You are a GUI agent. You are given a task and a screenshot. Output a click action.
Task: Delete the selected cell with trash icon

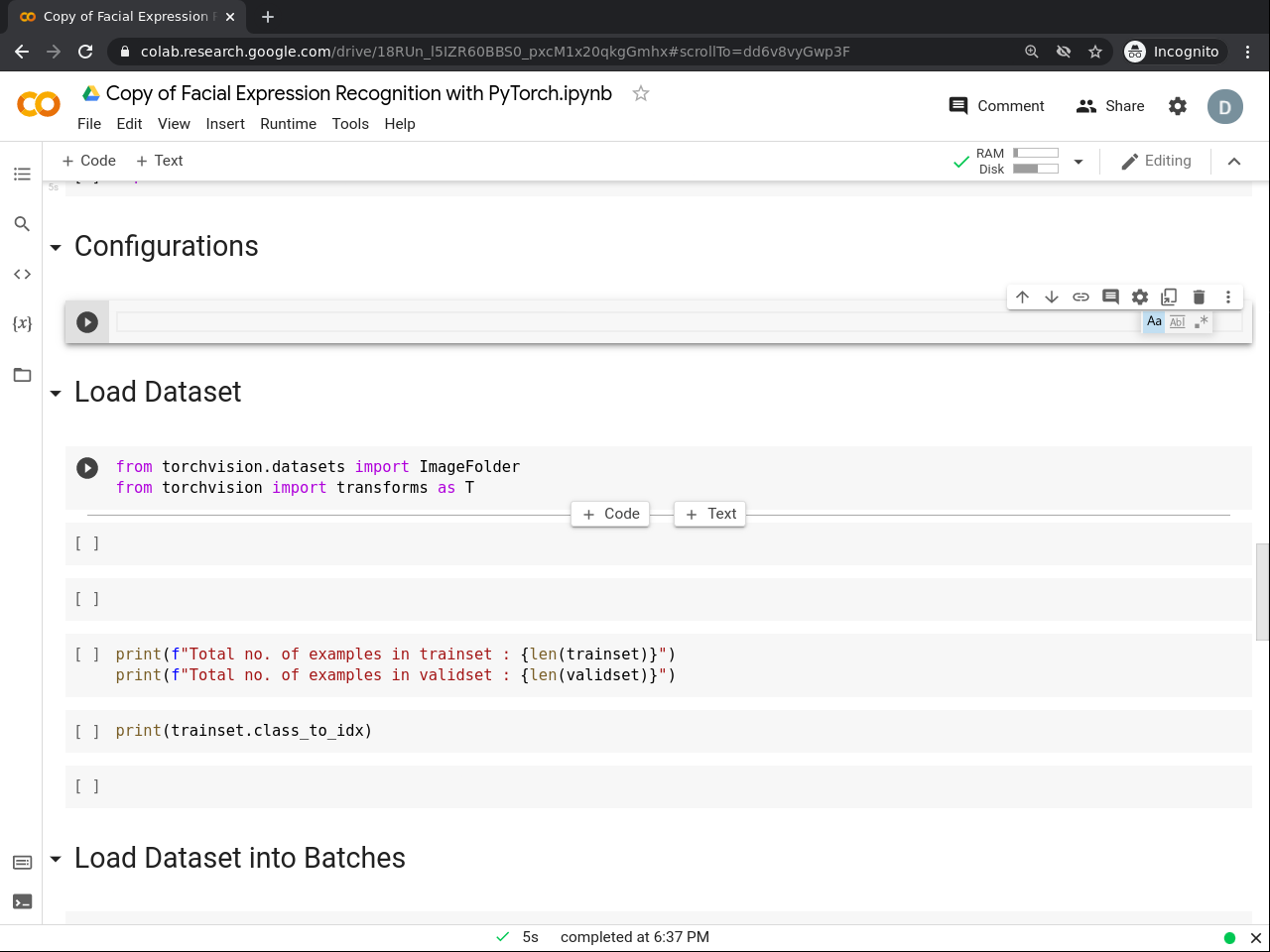(1199, 297)
